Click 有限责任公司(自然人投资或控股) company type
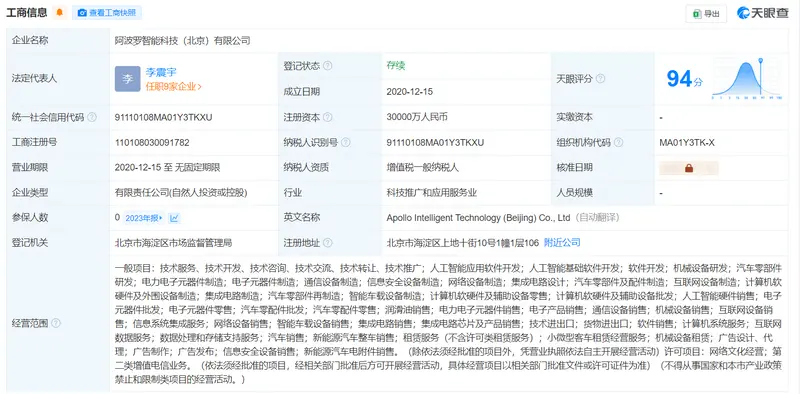The width and height of the screenshot is (800, 394). pos(181,193)
